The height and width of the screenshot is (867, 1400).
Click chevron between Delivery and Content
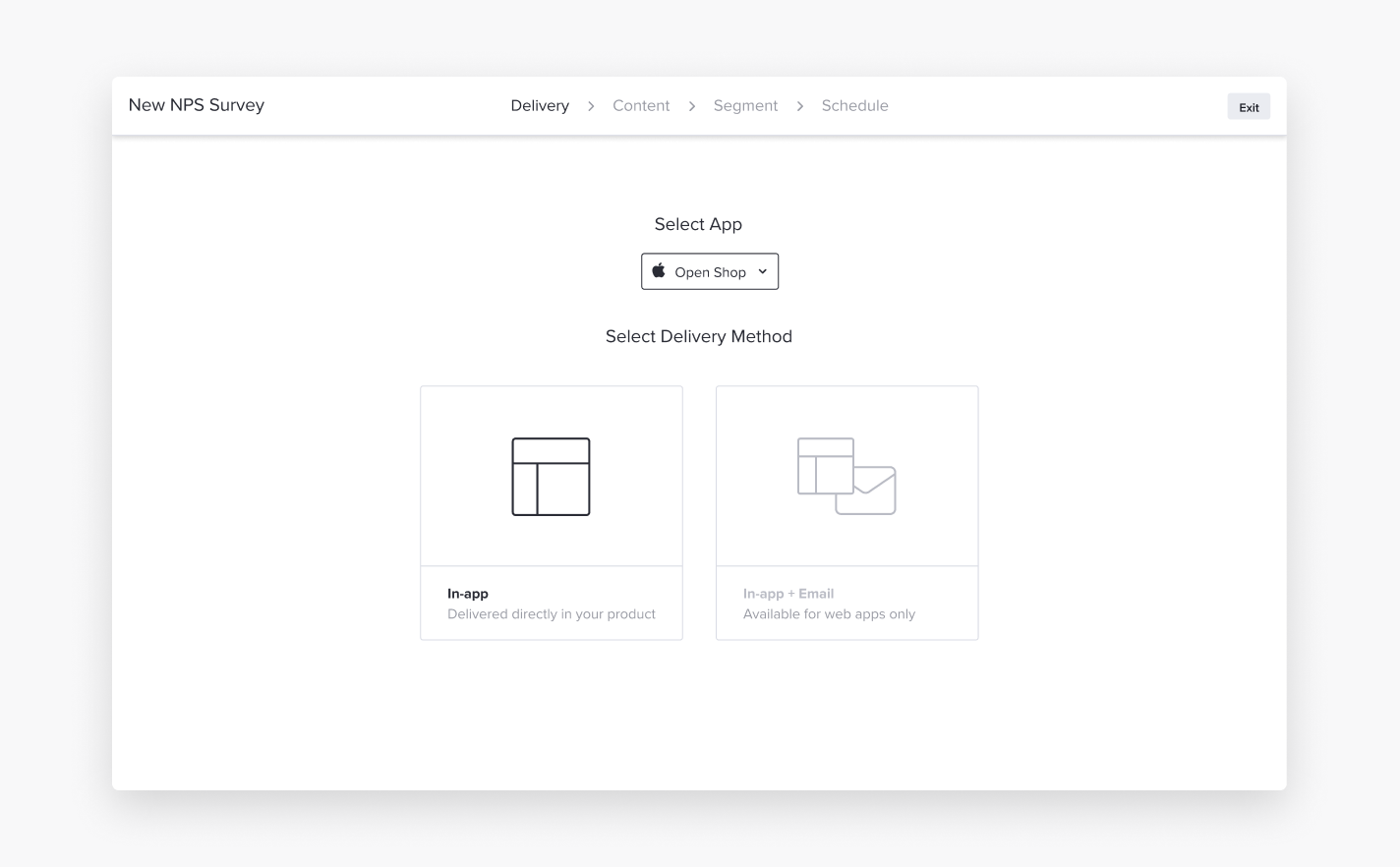pyautogui.click(x=591, y=106)
